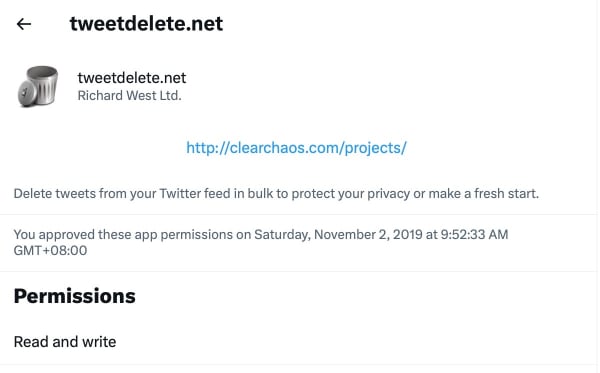Select the Read and write permission row

298,342
